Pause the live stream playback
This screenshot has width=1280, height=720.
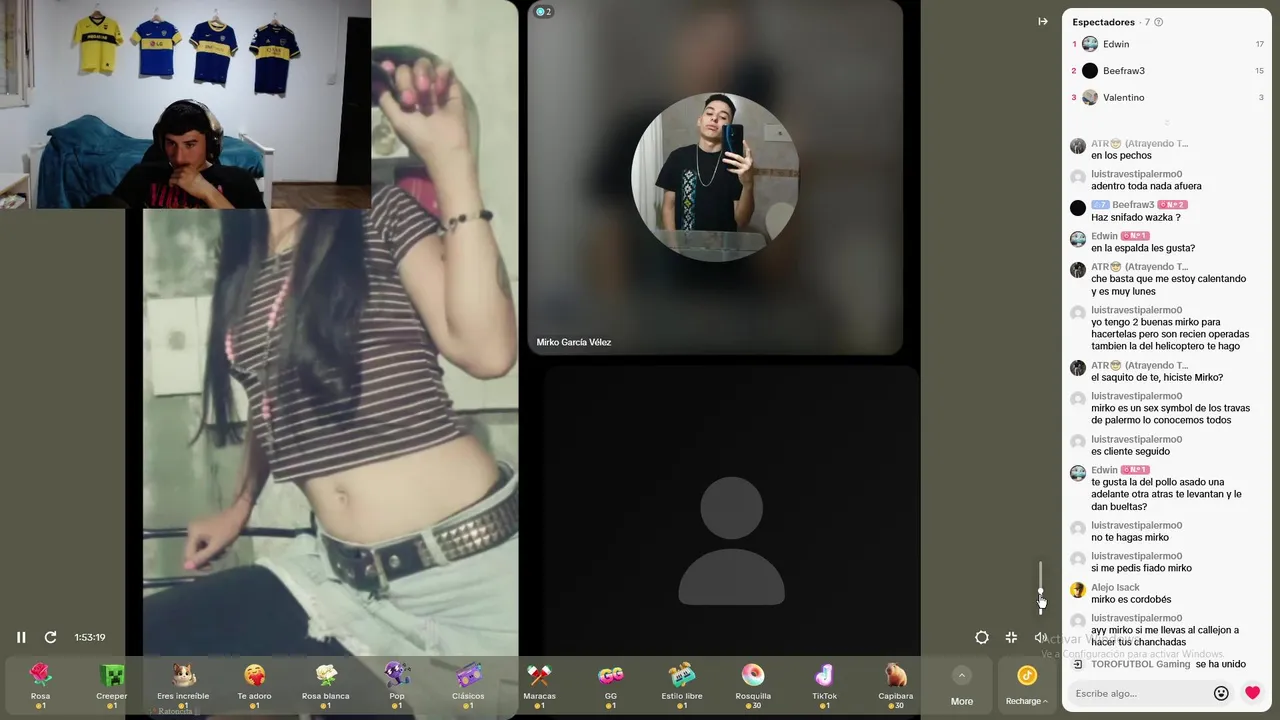pyautogui.click(x=21, y=637)
